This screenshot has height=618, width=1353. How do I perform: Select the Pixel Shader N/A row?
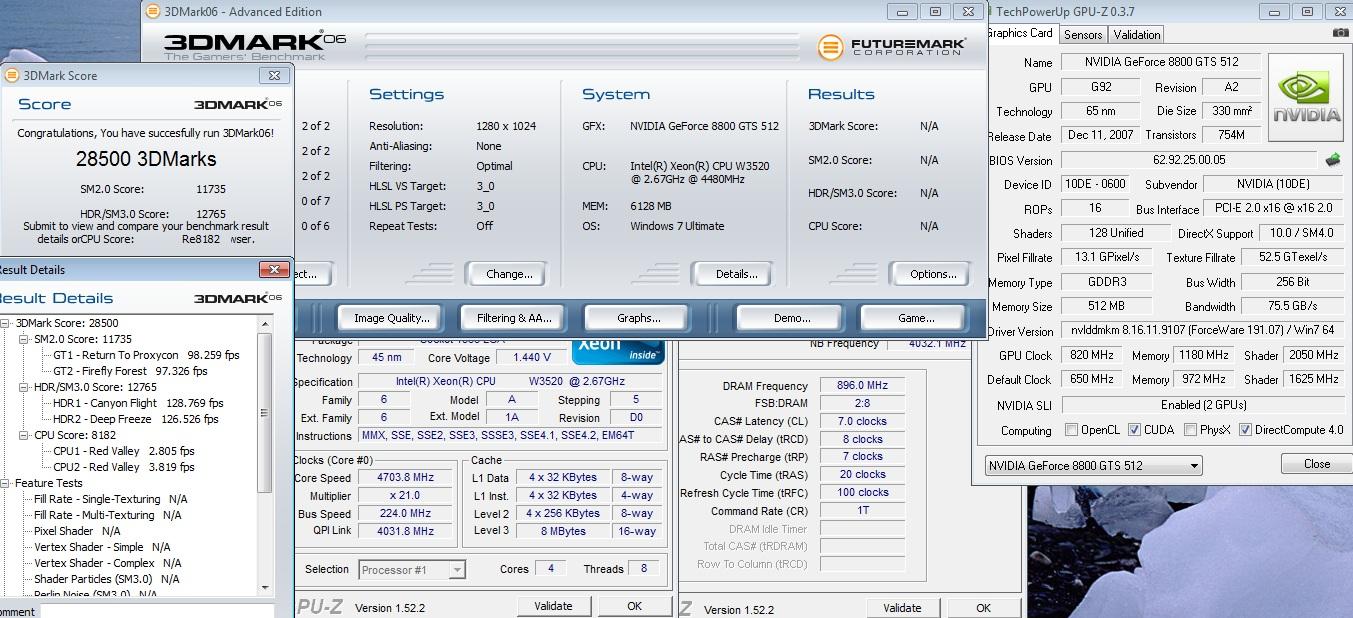(77, 531)
